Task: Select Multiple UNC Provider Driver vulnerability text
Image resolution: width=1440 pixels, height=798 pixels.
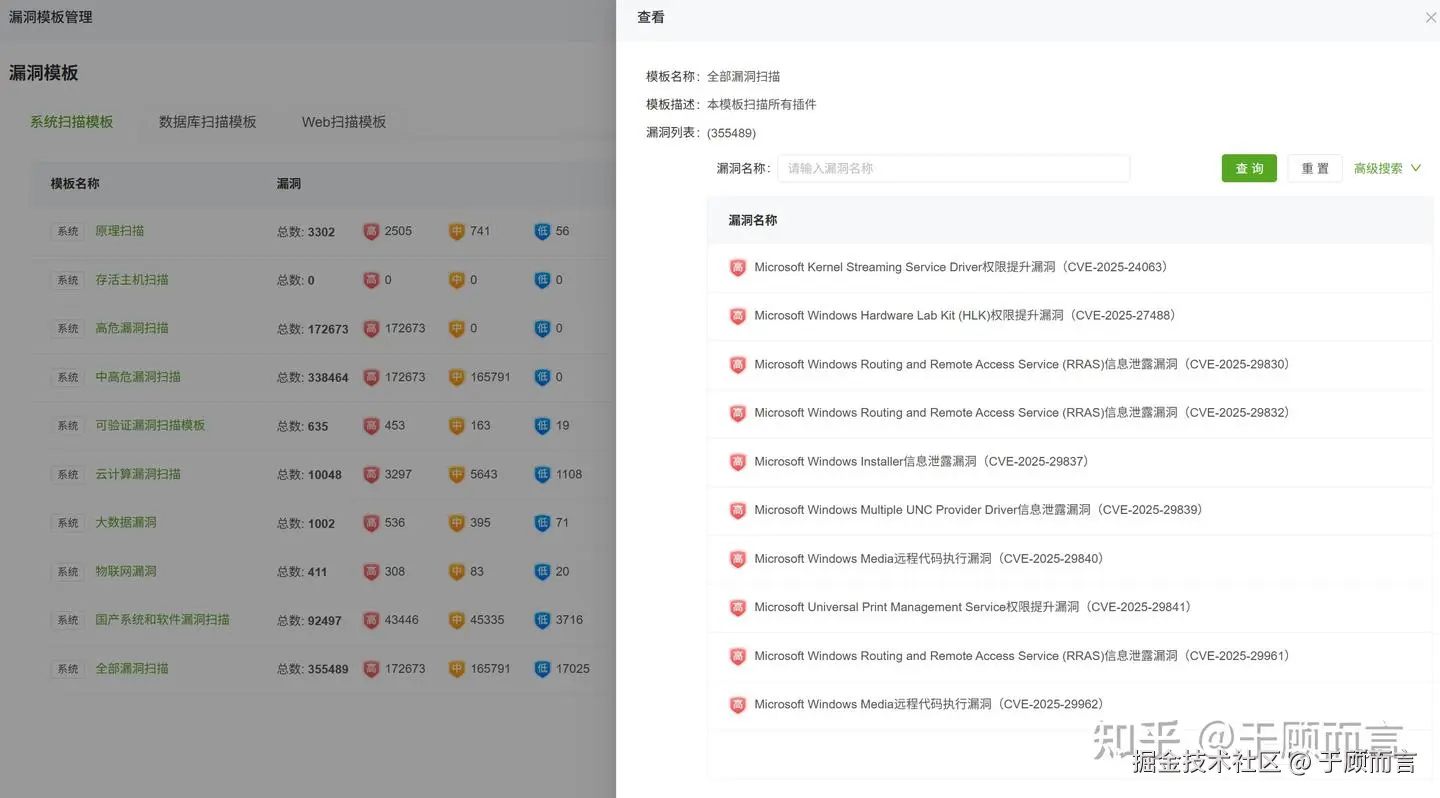Action: (979, 511)
